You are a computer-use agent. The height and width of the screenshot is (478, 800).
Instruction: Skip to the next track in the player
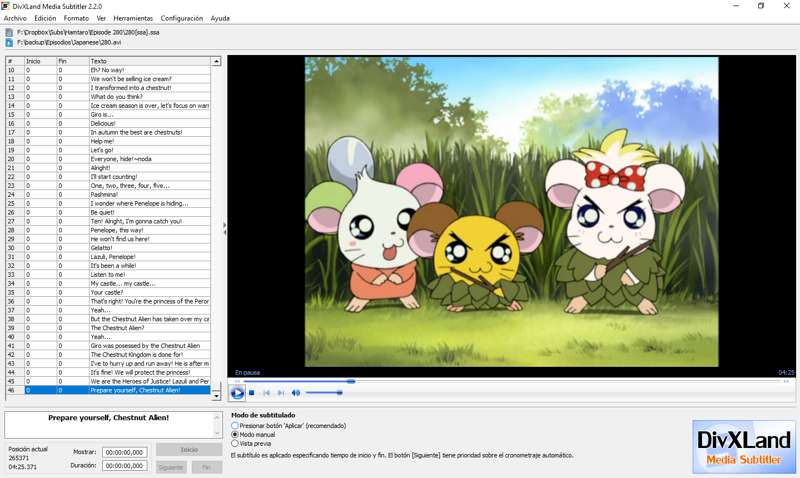pos(281,393)
